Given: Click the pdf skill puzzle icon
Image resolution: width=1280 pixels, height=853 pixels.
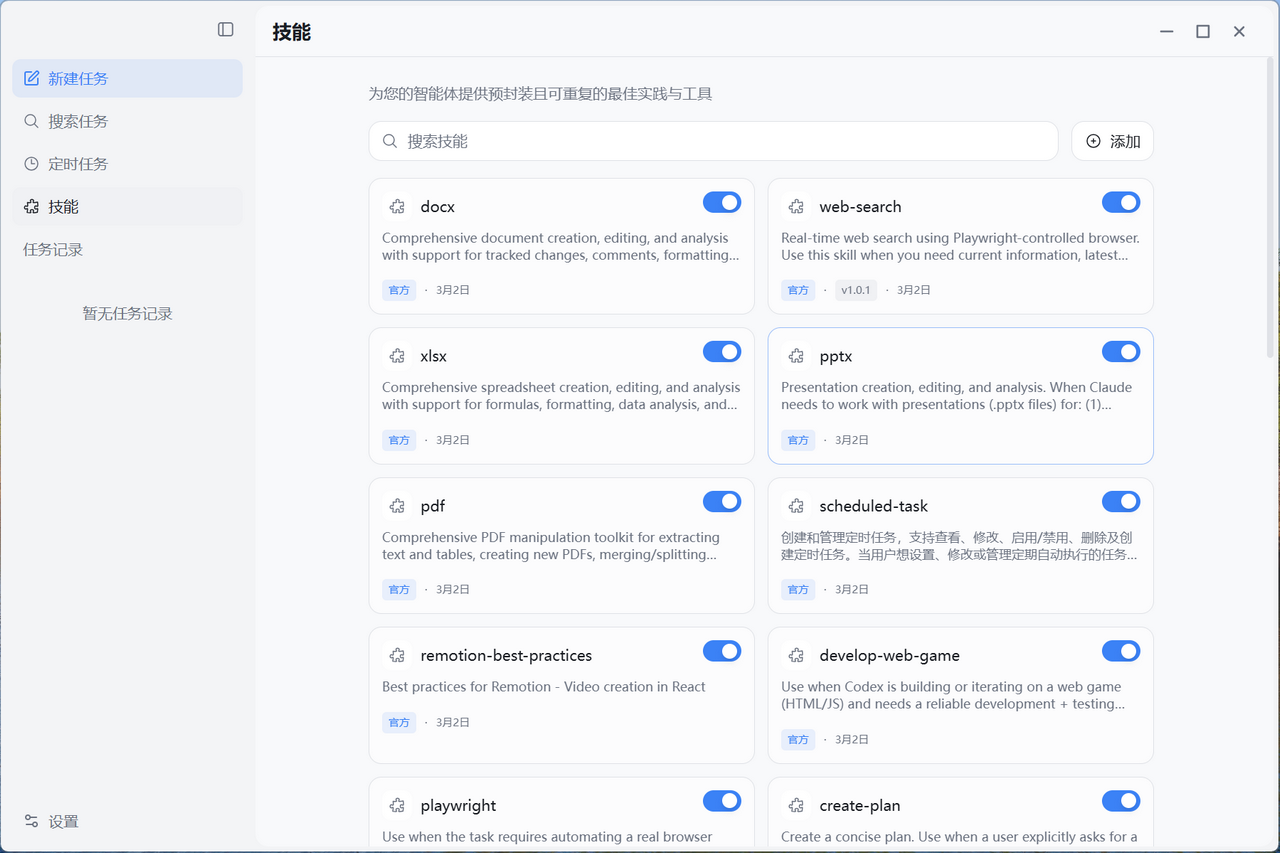Looking at the screenshot, I should click(x=397, y=506).
